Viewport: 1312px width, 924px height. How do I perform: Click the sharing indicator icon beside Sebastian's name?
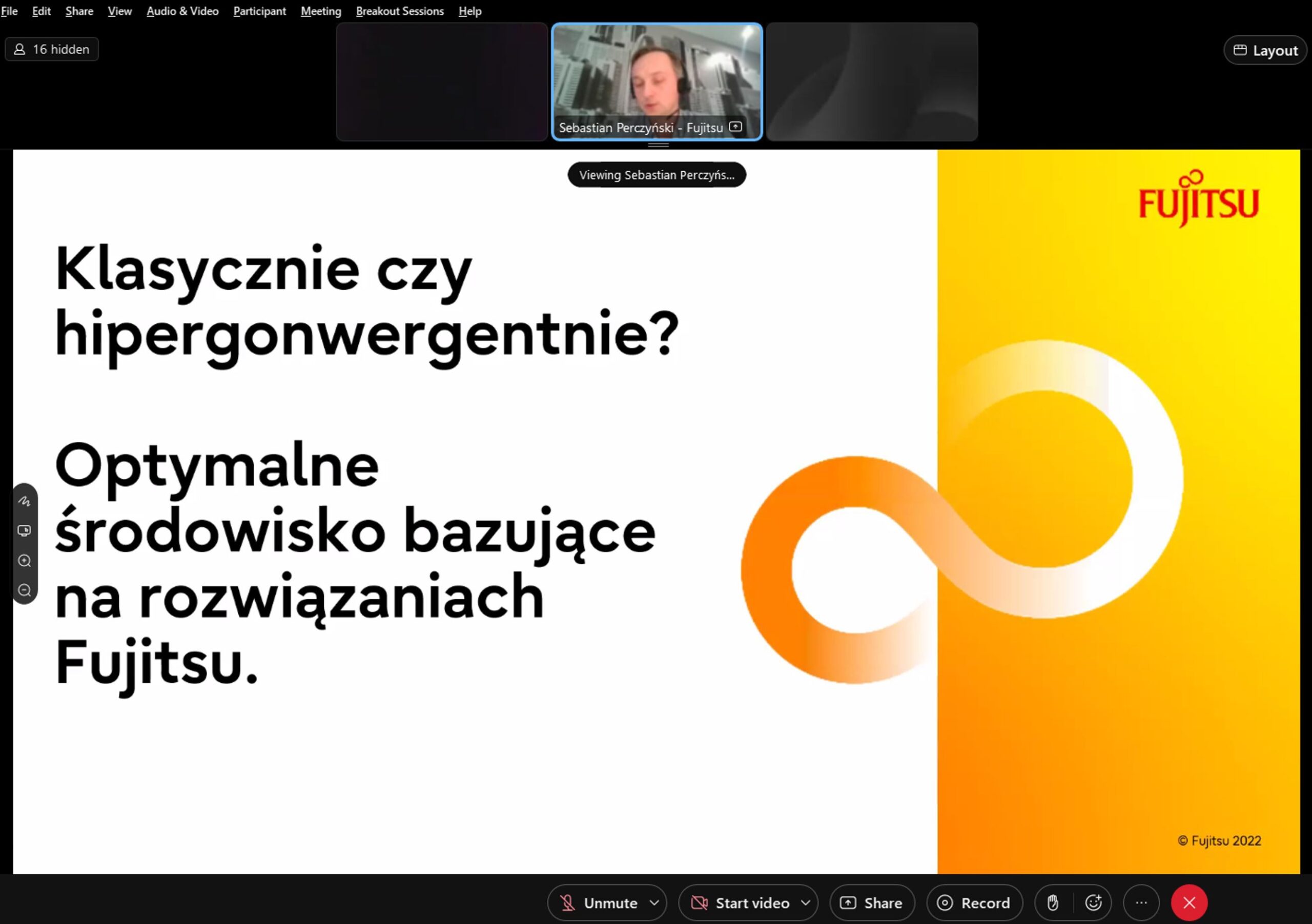pyautogui.click(x=735, y=127)
